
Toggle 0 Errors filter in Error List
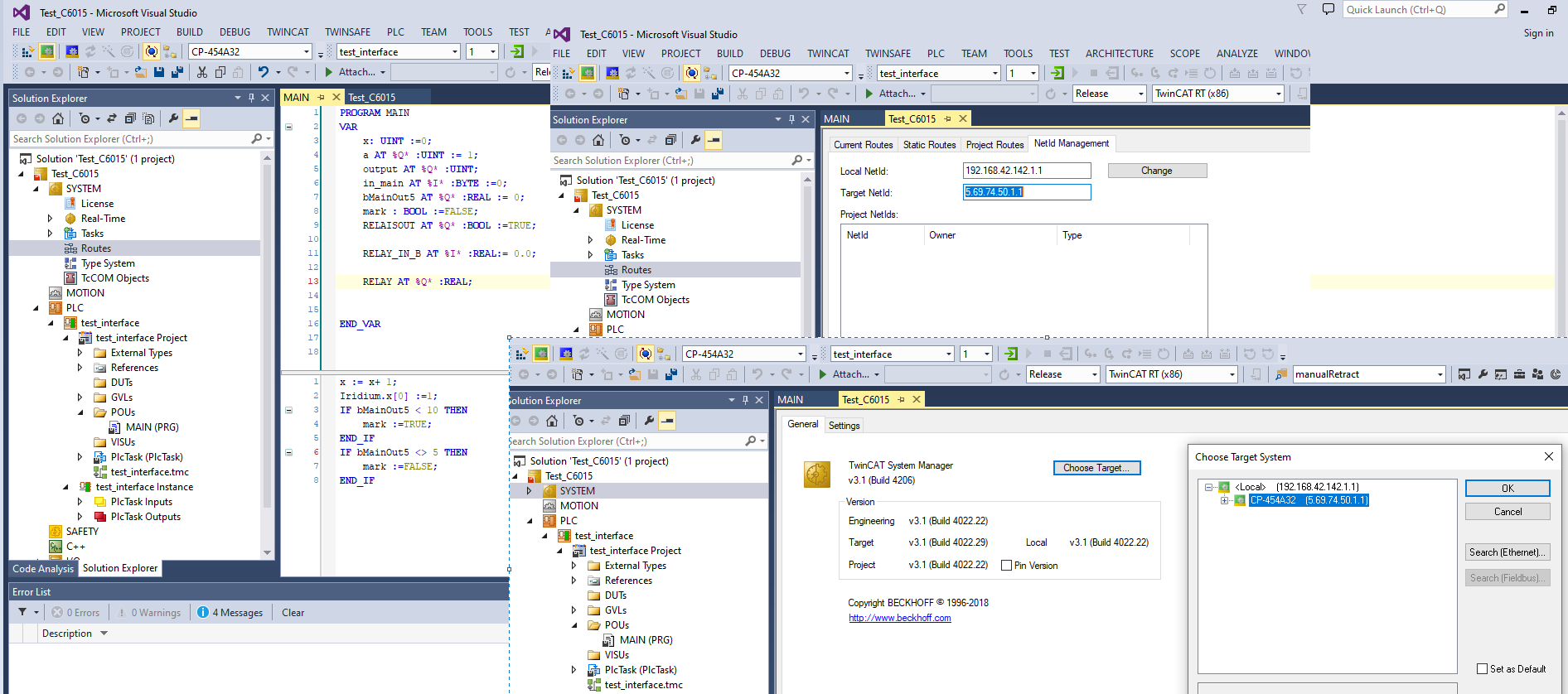coord(75,613)
